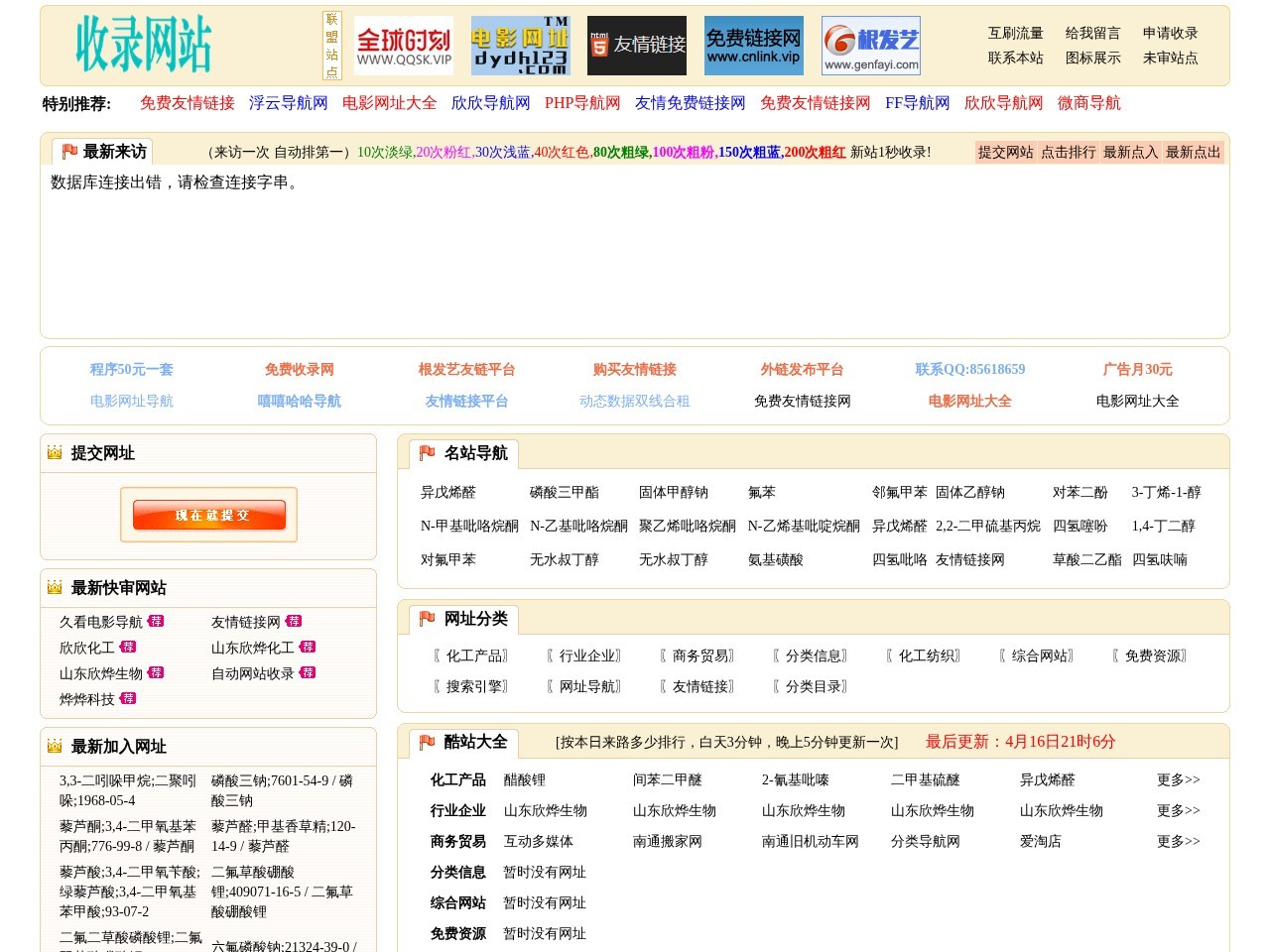Select the 提交网站 tab

tap(1006, 152)
